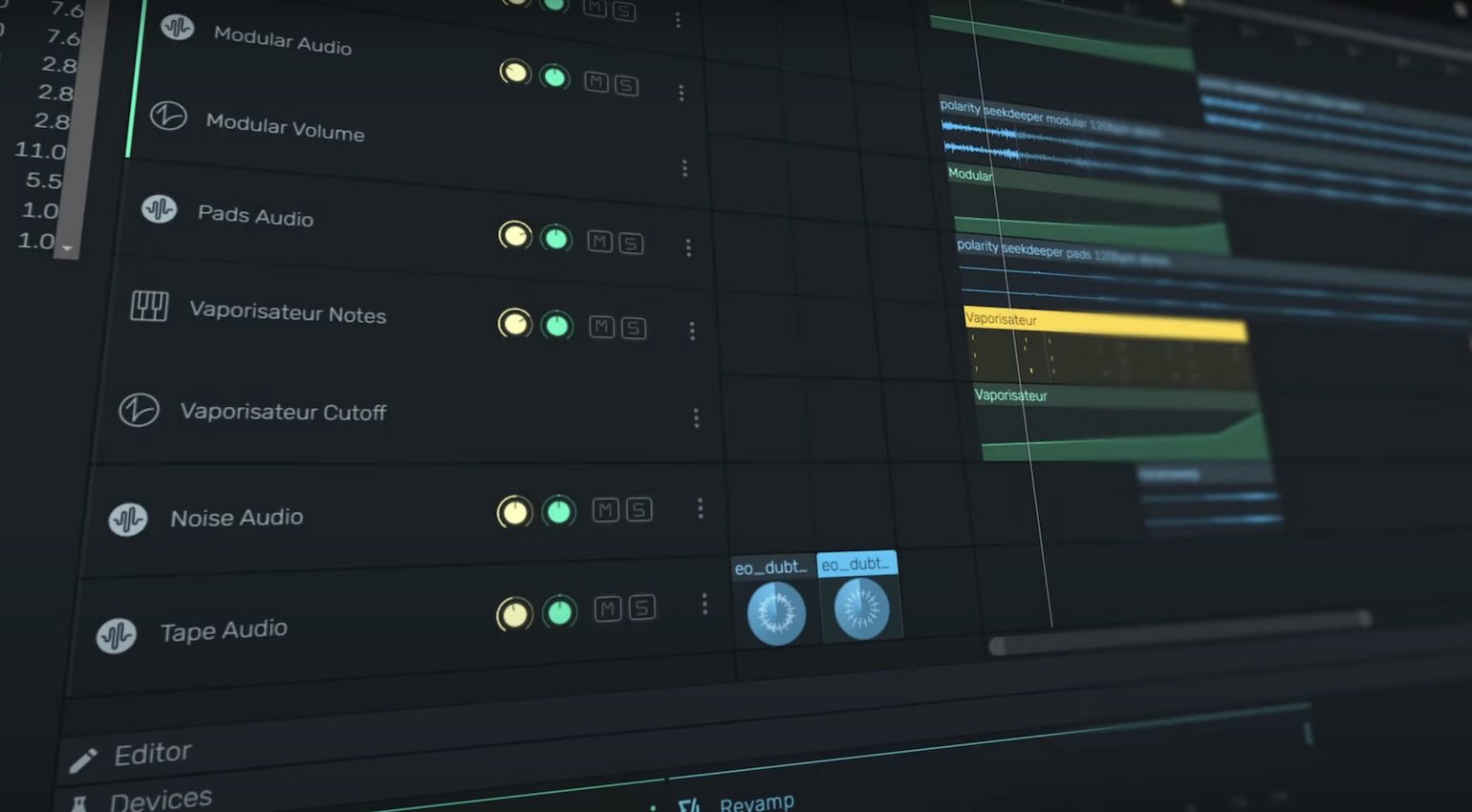Image resolution: width=1472 pixels, height=812 pixels.
Task: Select the Revamp device label
Action: [x=755, y=802]
